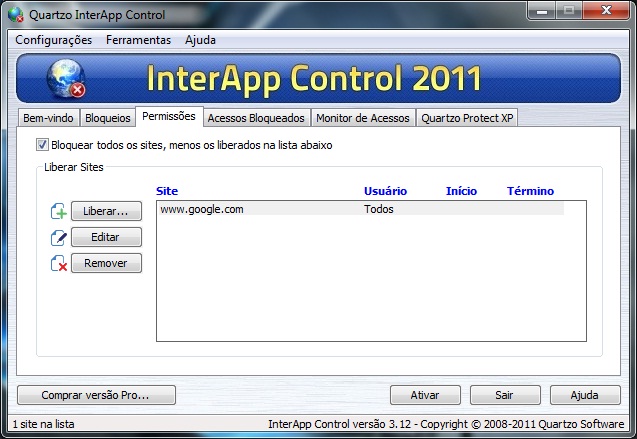
Task: Click the Site column header
Action: (x=167, y=191)
